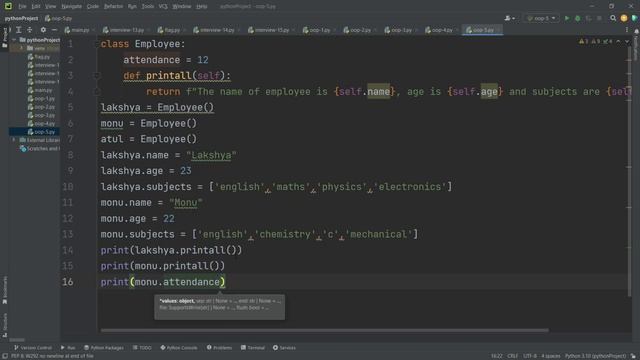Open the Tools menu
640x360 pixels.
point(147,6)
